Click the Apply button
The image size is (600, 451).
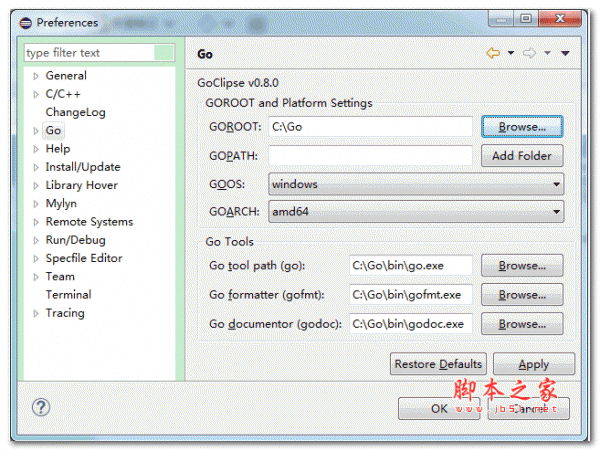pos(534,365)
